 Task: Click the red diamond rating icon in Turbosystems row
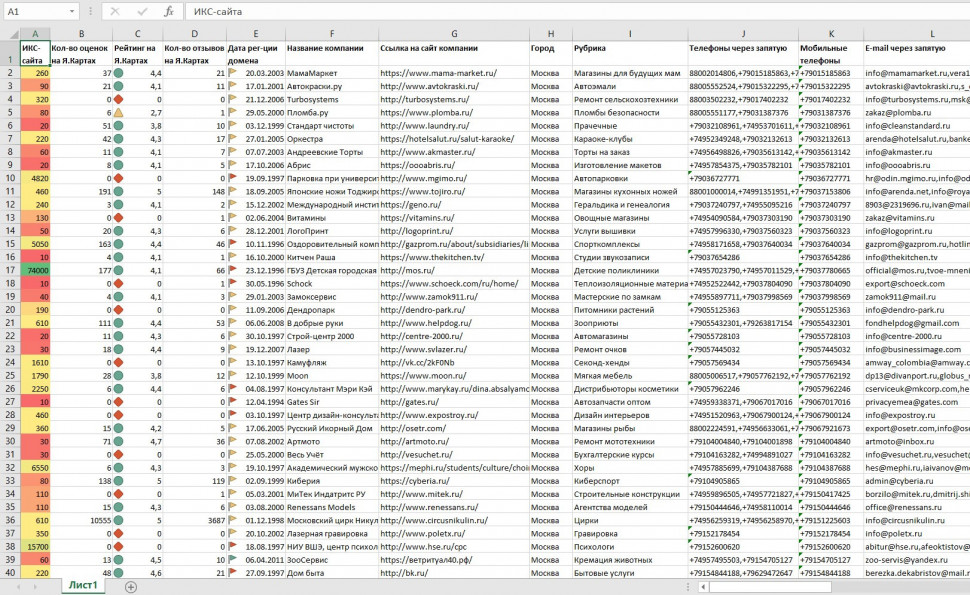click(x=118, y=100)
